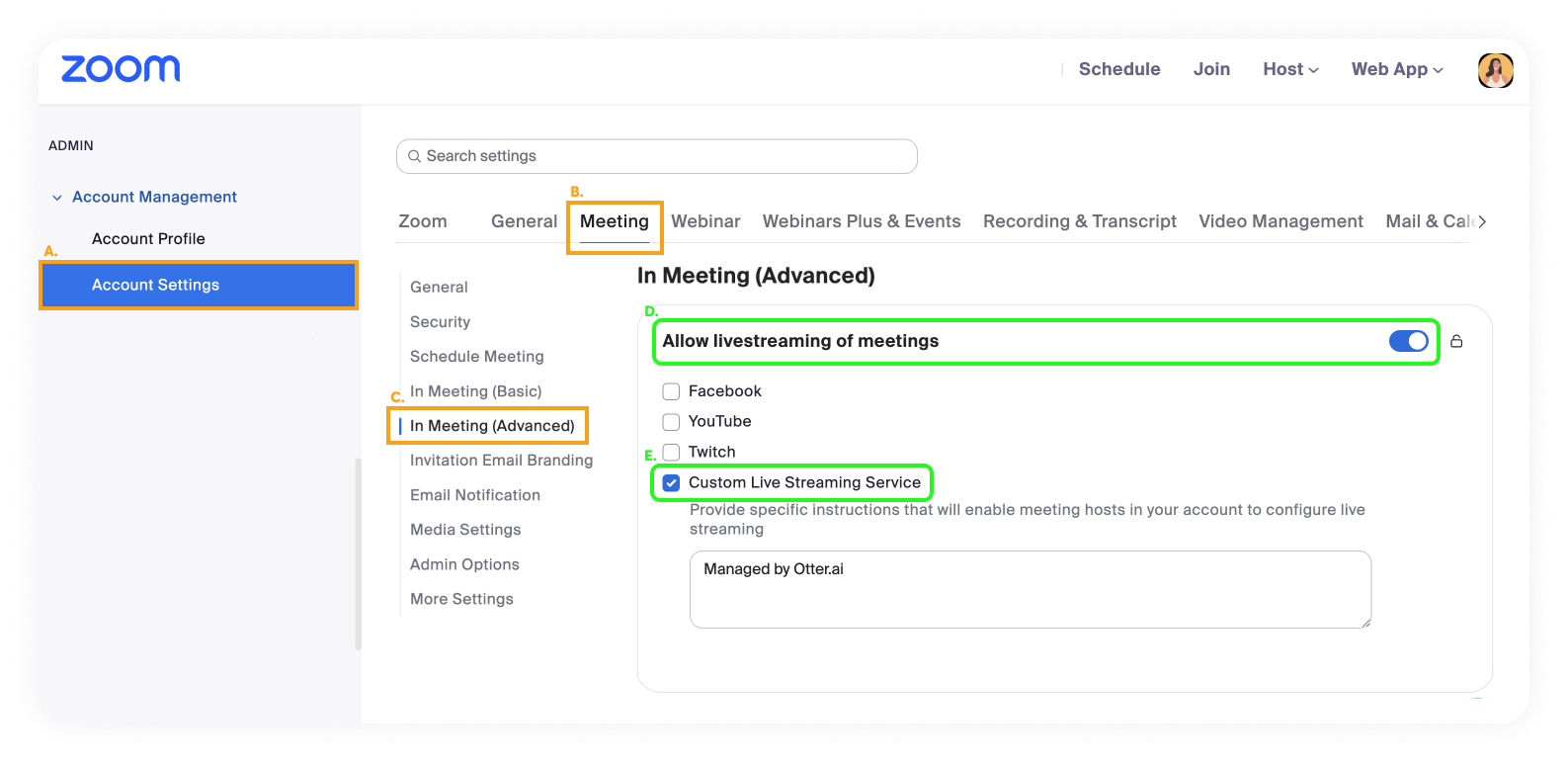Go to Security settings section

pos(440,322)
